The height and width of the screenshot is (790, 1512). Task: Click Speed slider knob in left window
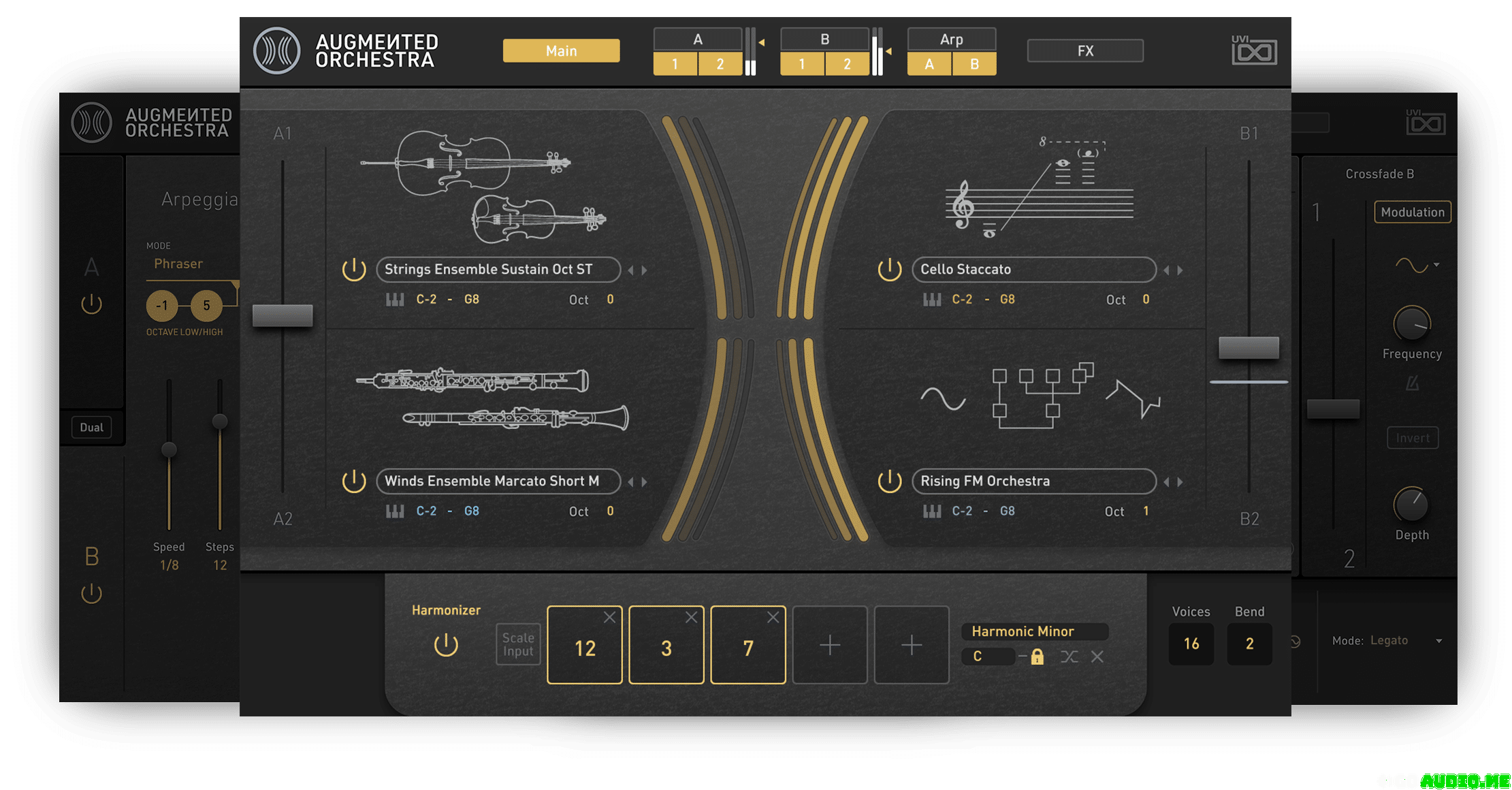169,449
